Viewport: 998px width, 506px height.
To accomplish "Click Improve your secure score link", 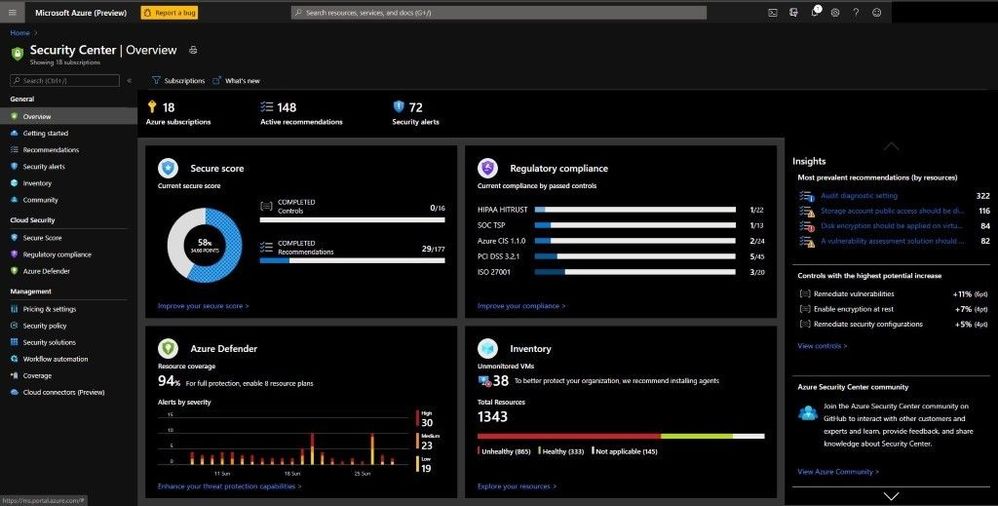I will coord(203,306).
